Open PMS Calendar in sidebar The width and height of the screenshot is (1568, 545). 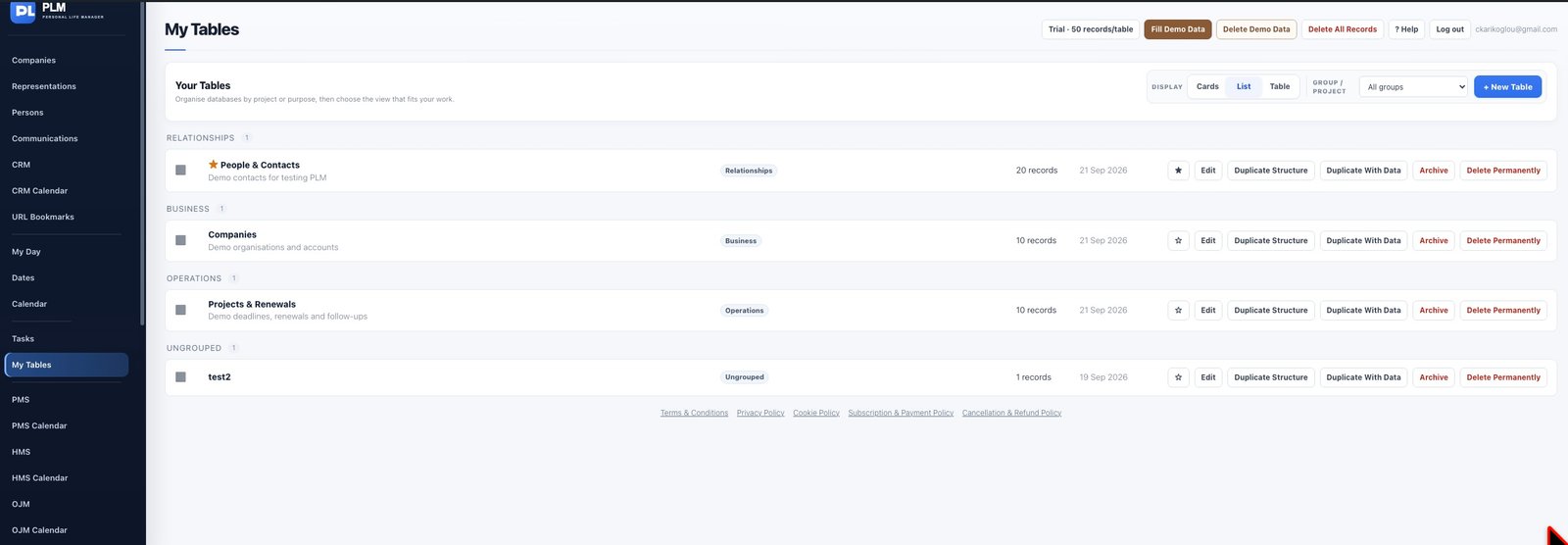(39, 425)
